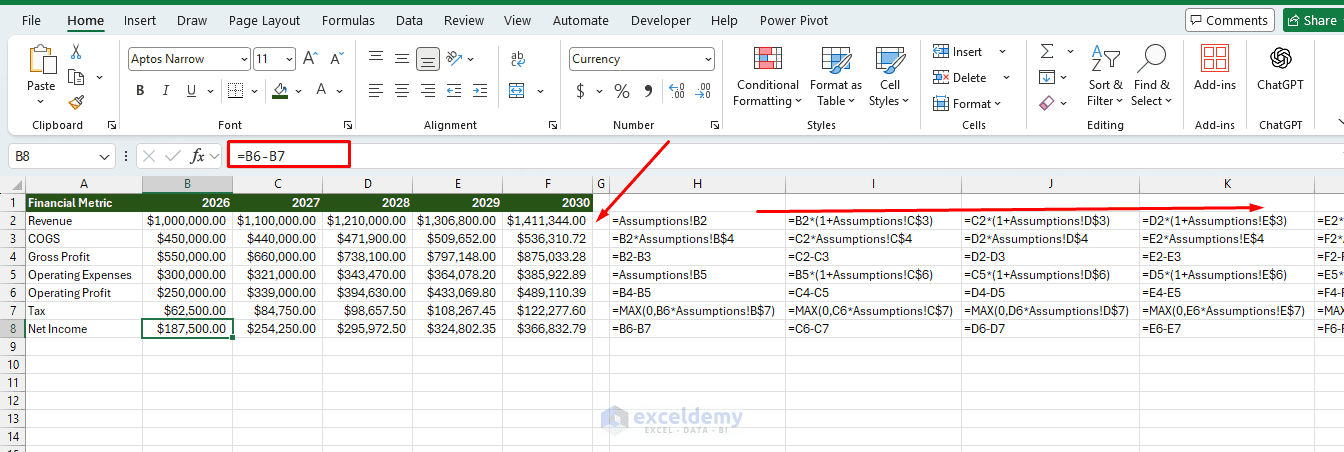
Task: Click the Insert Function fx icon
Action: point(198,156)
